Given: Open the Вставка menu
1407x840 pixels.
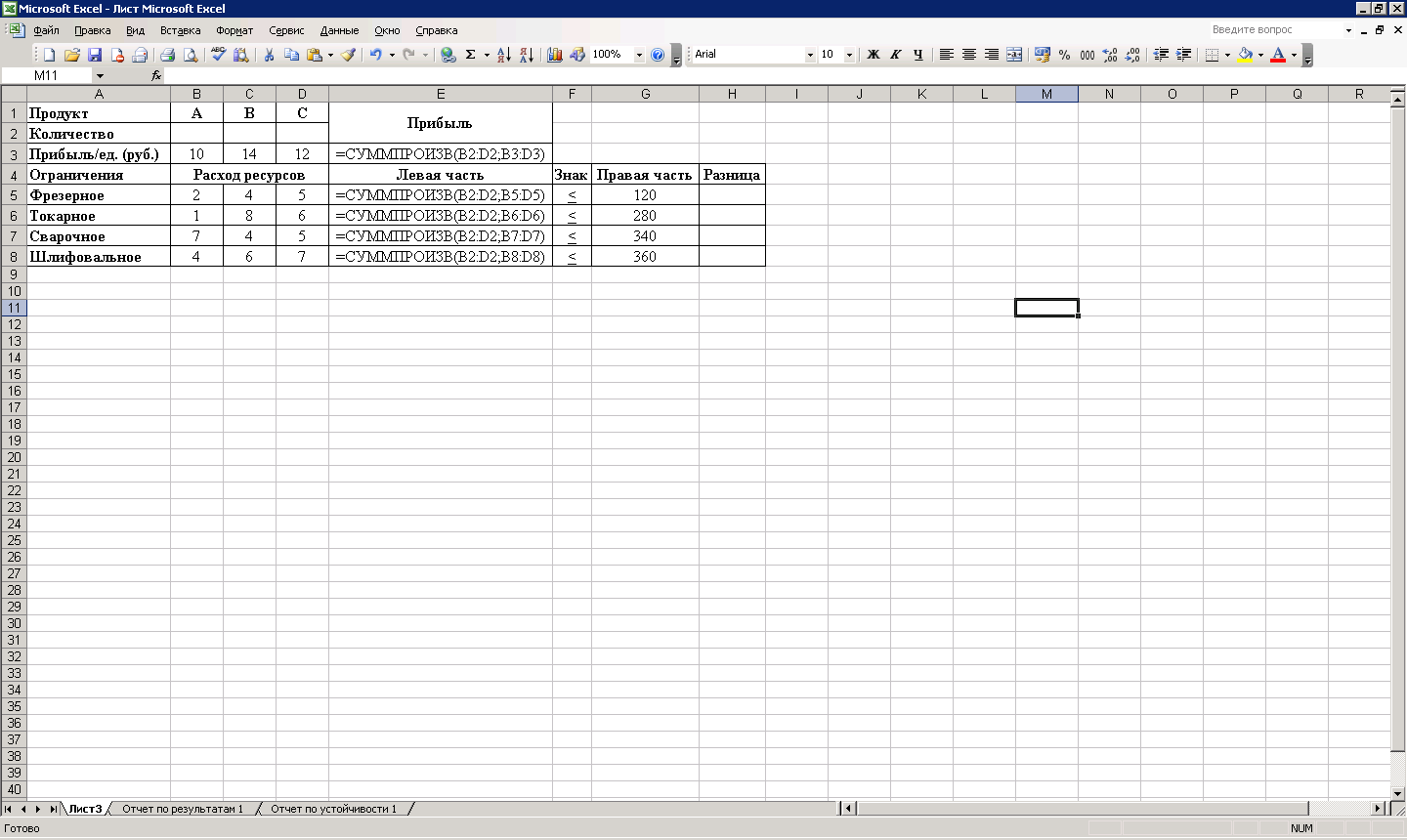Looking at the screenshot, I should click(x=181, y=30).
